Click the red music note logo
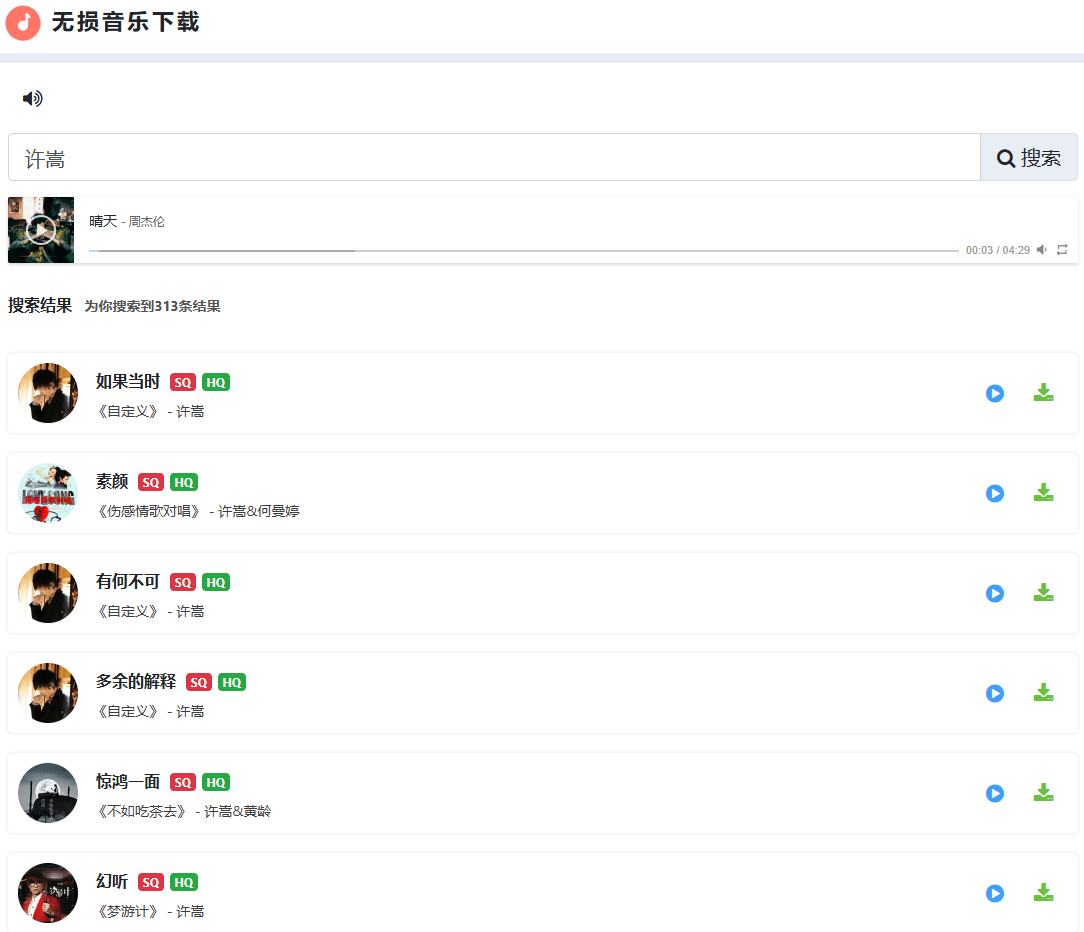 (x=22, y=22)
